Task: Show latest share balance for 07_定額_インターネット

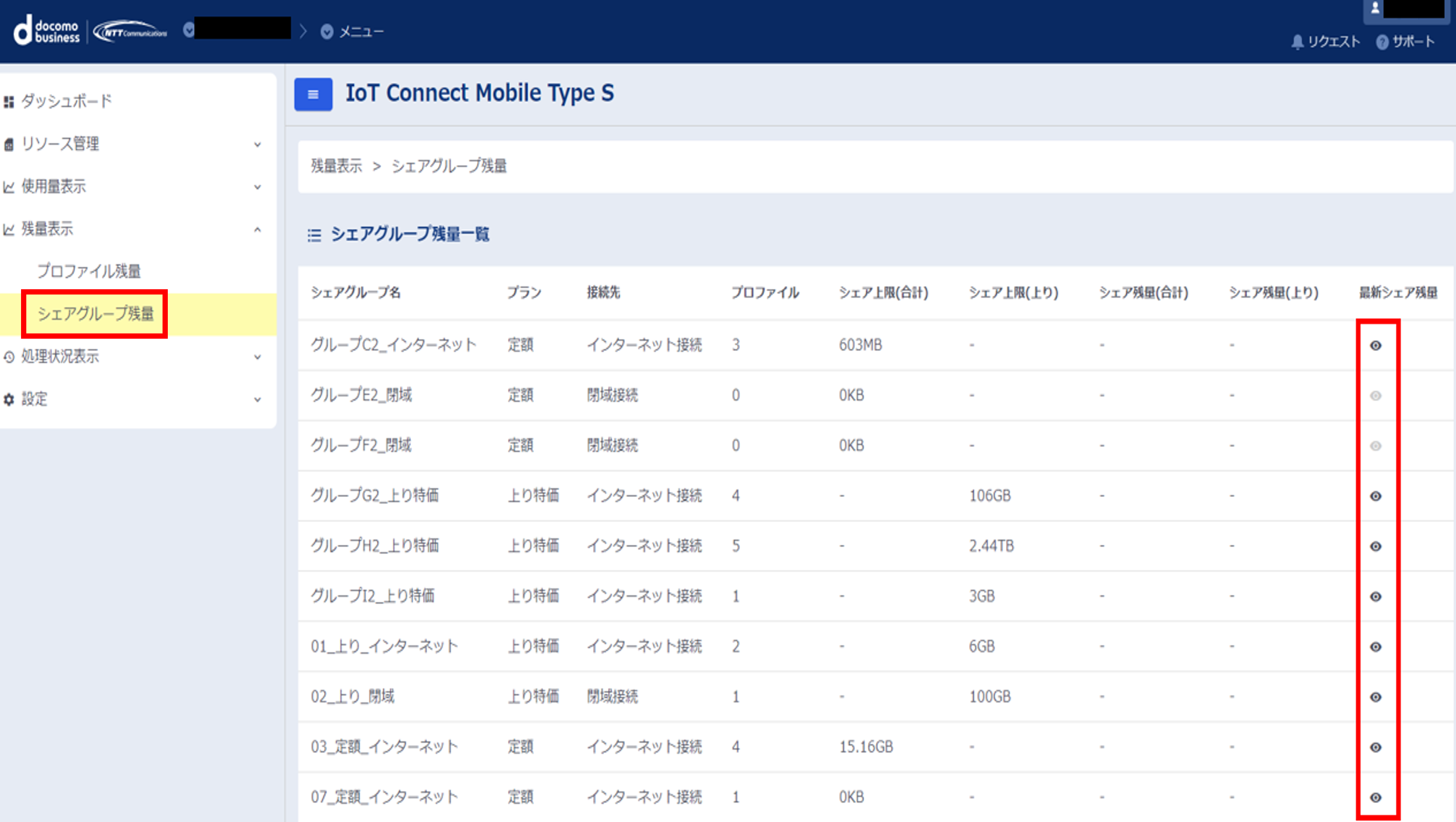Action: pos(1375,797)
